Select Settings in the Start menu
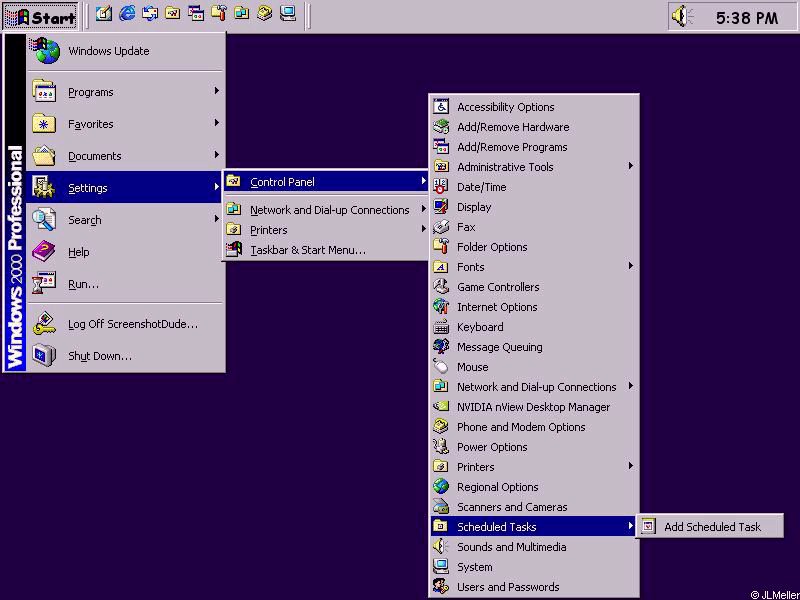The height and width of the screenshot is (600, 800). click(x=126, y=187)
